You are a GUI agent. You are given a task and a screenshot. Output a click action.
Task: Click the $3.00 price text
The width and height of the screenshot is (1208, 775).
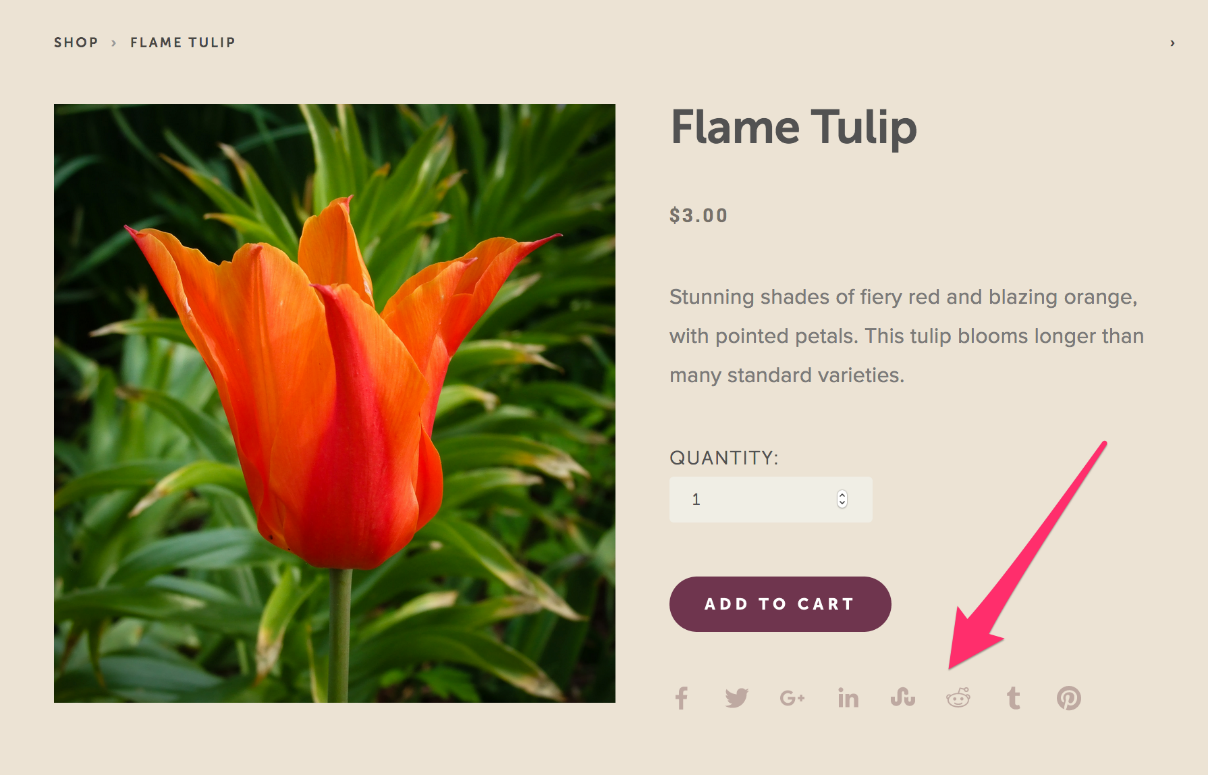pyautogui.click(x=699, y=215)
